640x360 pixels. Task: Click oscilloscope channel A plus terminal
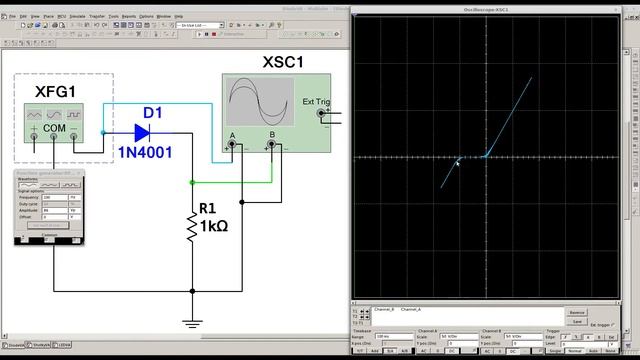232,144
